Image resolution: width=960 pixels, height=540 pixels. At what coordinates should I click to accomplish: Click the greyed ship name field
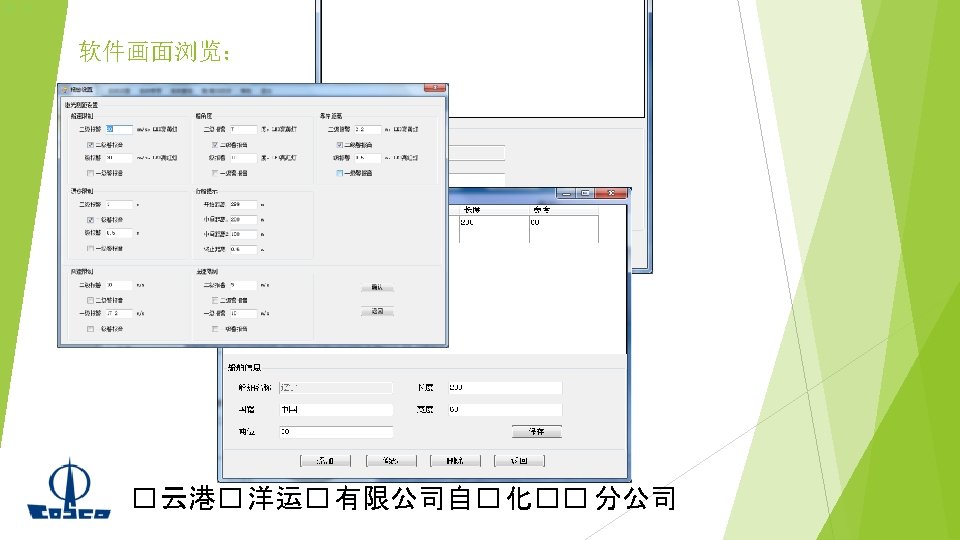(336, 388)
